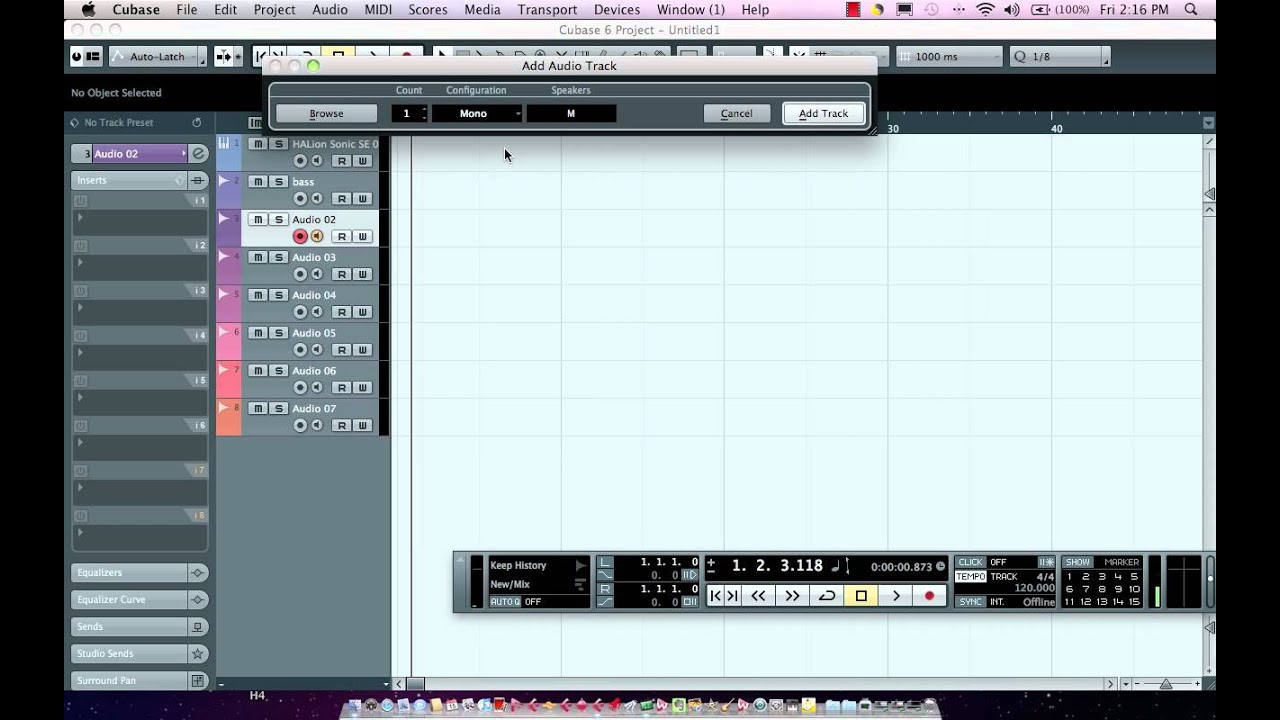Screen dimensions: 1280x720
Task: Click the Equalizers bypass icon
Action: coord(198,573)
